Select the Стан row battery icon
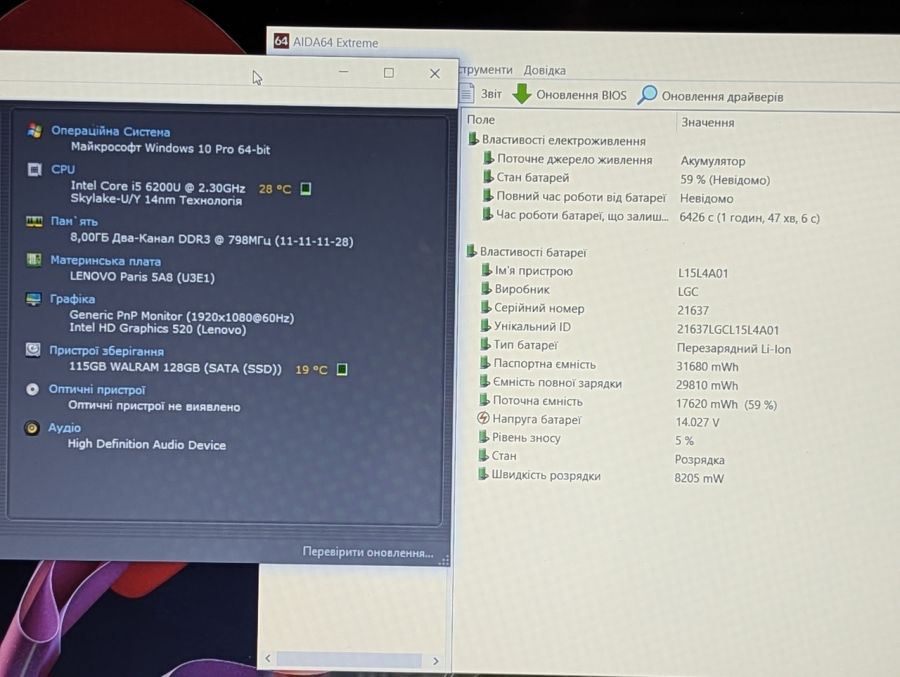Image resolution: width=900 pixels, height=677 pixels. tap(483, 455)
